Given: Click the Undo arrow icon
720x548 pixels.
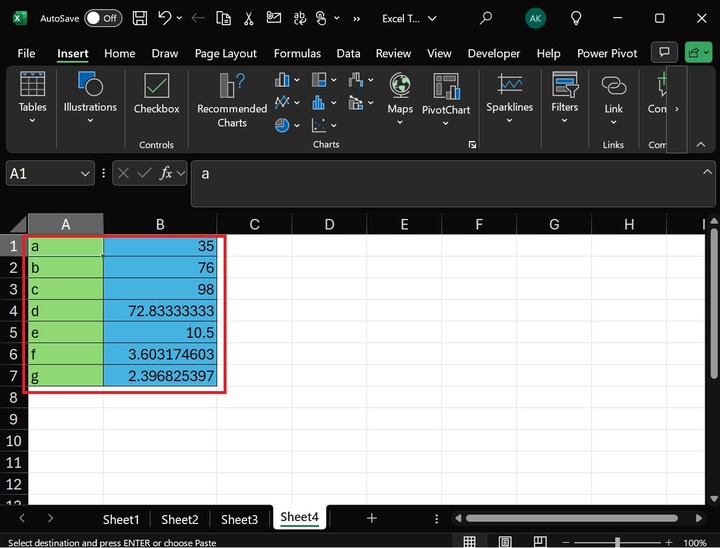Looking at the screenshot, I should click(165, 18).
